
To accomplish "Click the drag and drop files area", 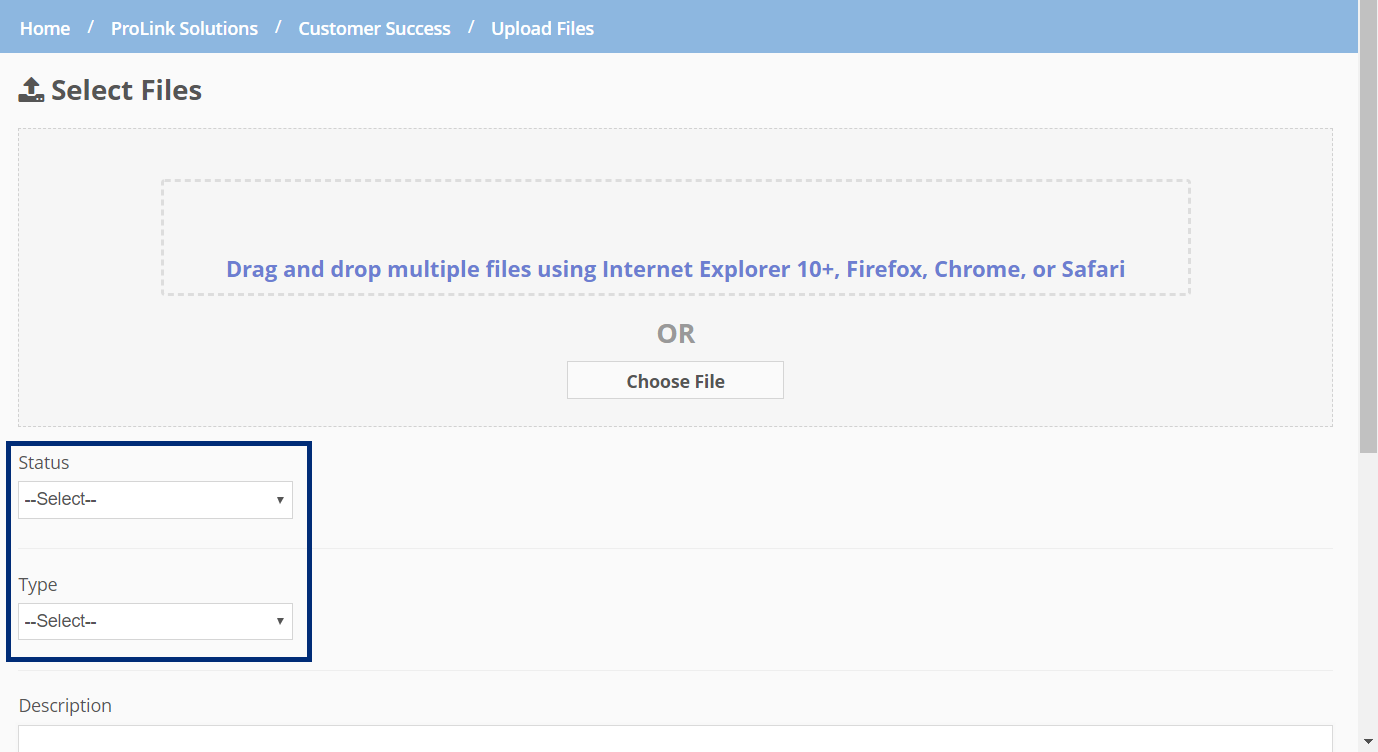I will 676,237.
